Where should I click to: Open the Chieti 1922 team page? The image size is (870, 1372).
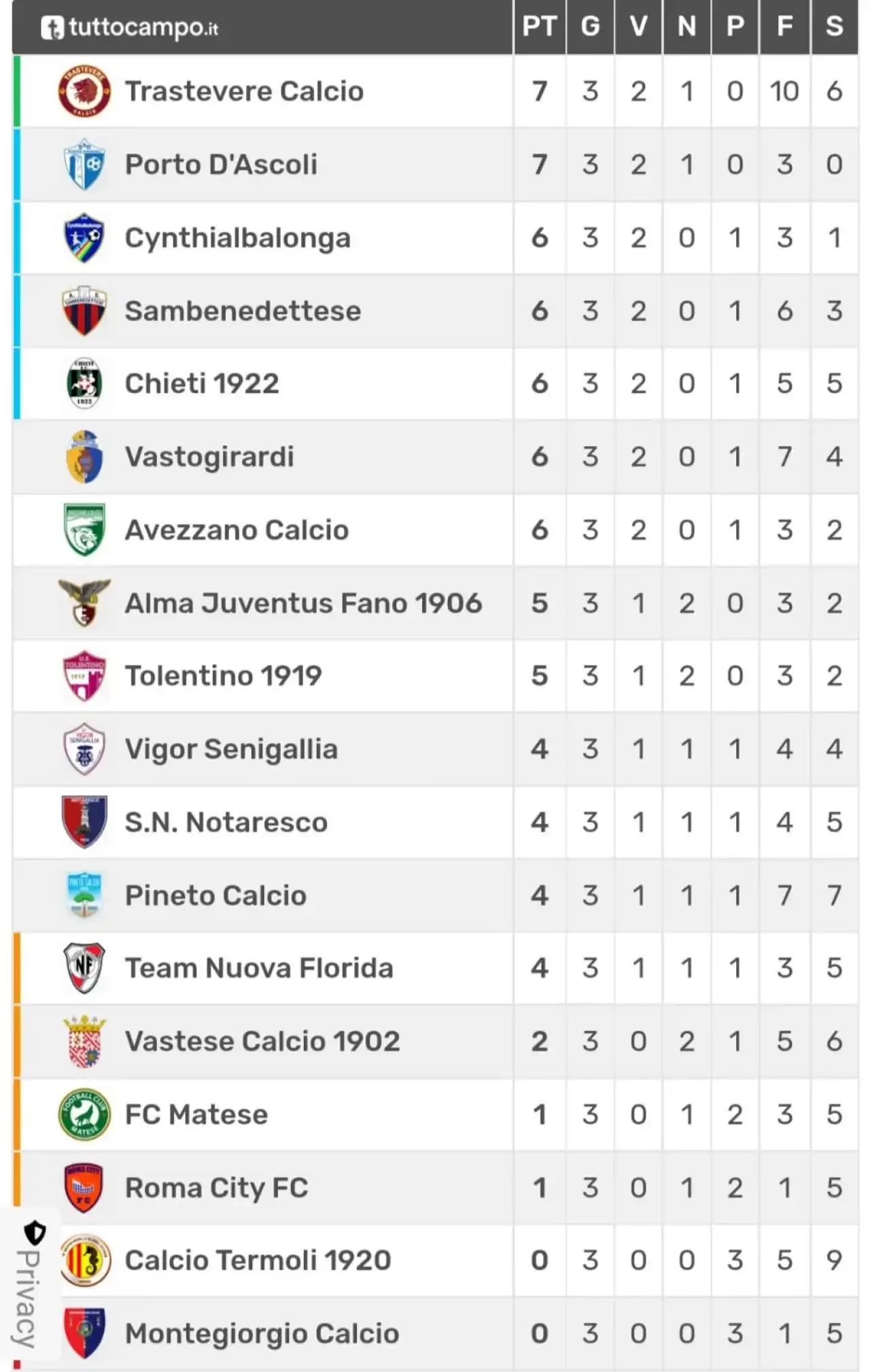(x=202, y=383)
